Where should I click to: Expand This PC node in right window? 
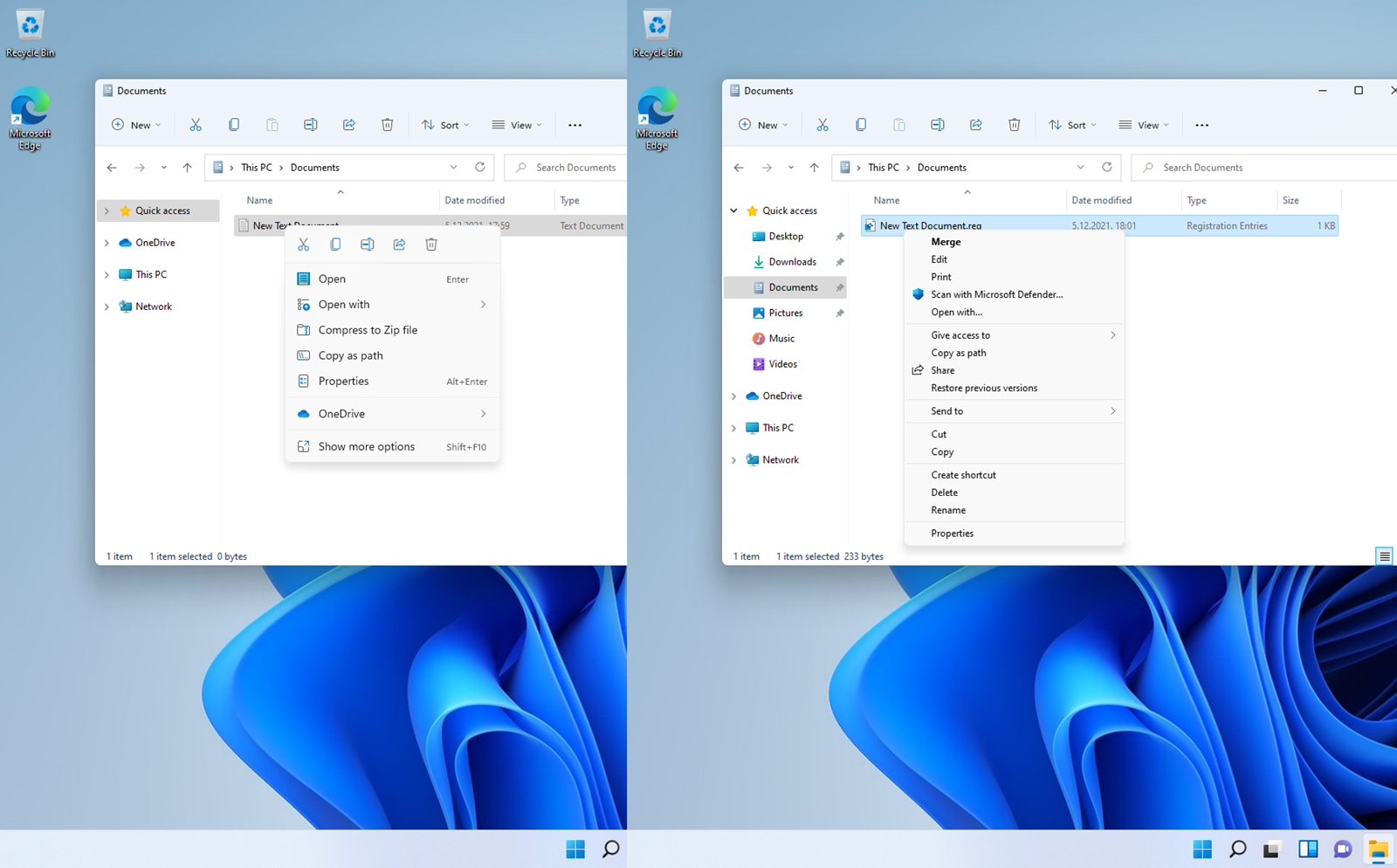point(733,428)
